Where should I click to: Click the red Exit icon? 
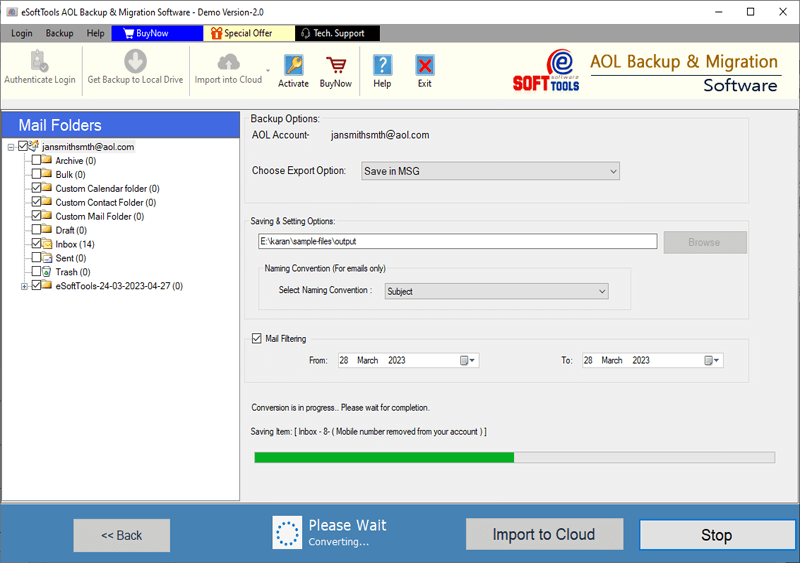click(425, 66)
